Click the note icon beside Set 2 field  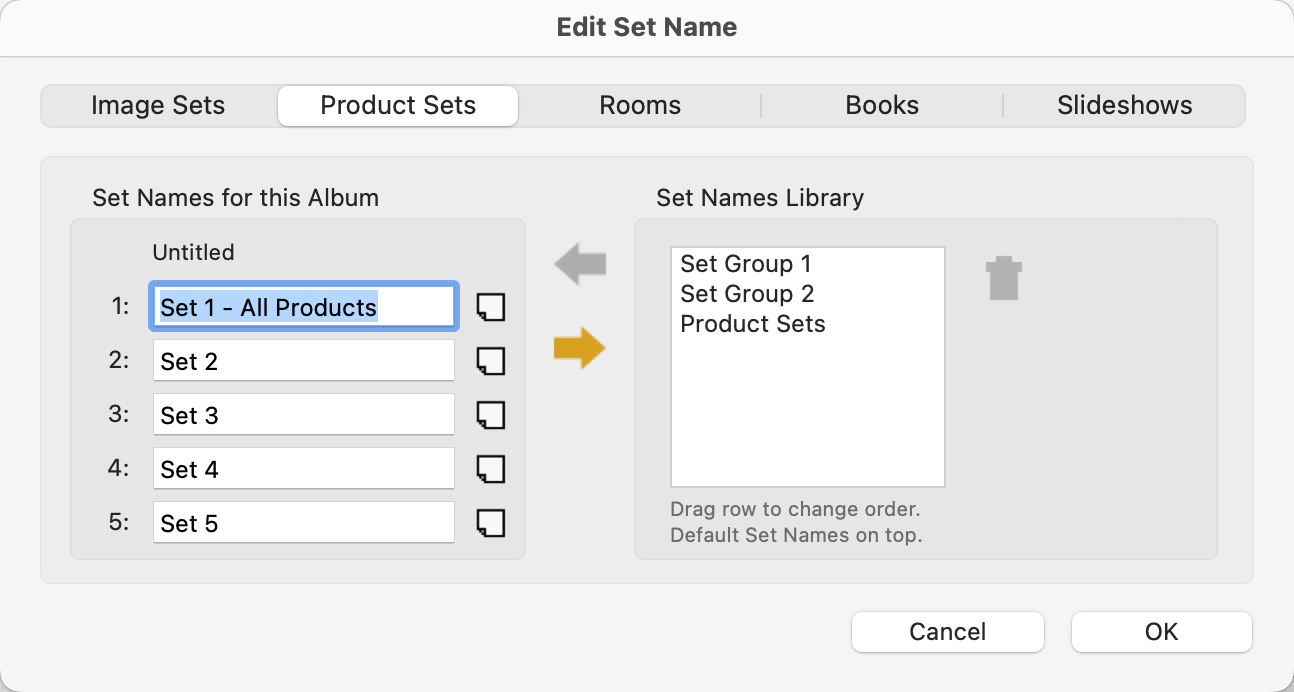[x=490, y=361]
